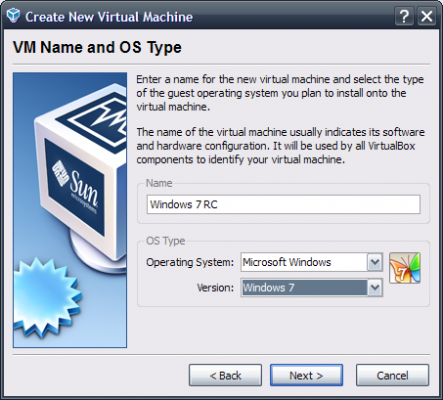443x400 pixels.
Task: Cancel the virtual machine wizard
Action: (x=392, y=375)
